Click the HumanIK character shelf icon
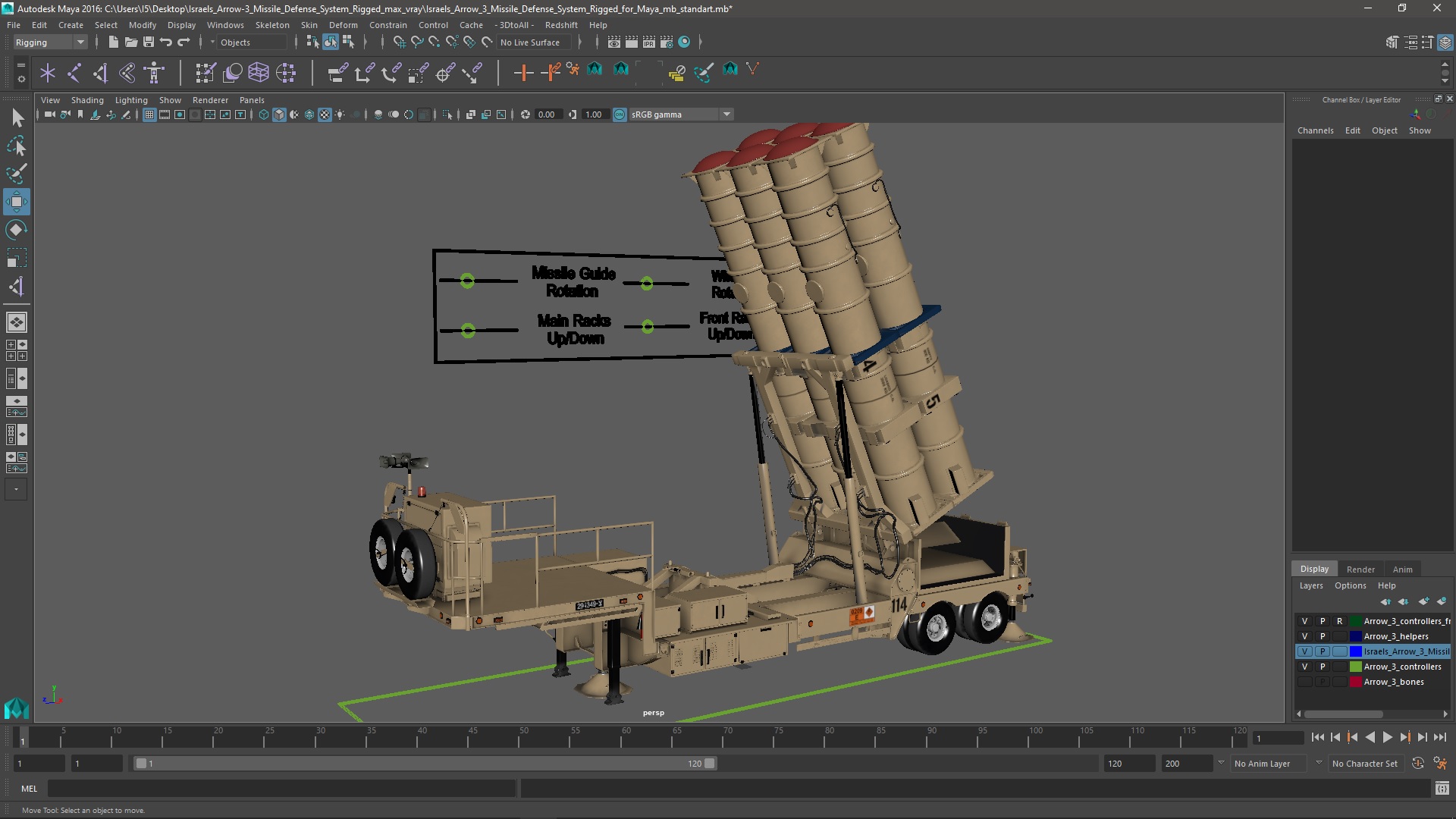The height and width of the screenshot is (819, 1456). point(154,73)
